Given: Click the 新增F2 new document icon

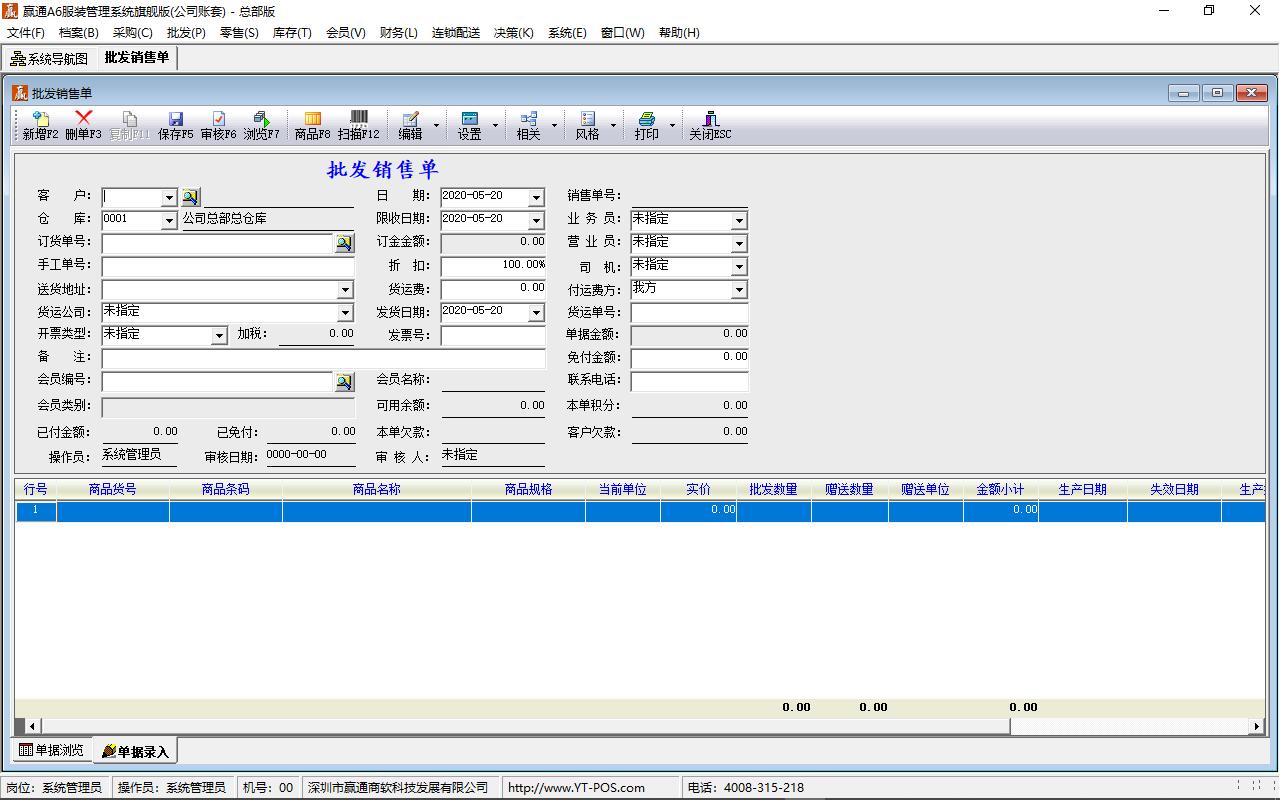Looking at the screenshot, I should (40, 125).
